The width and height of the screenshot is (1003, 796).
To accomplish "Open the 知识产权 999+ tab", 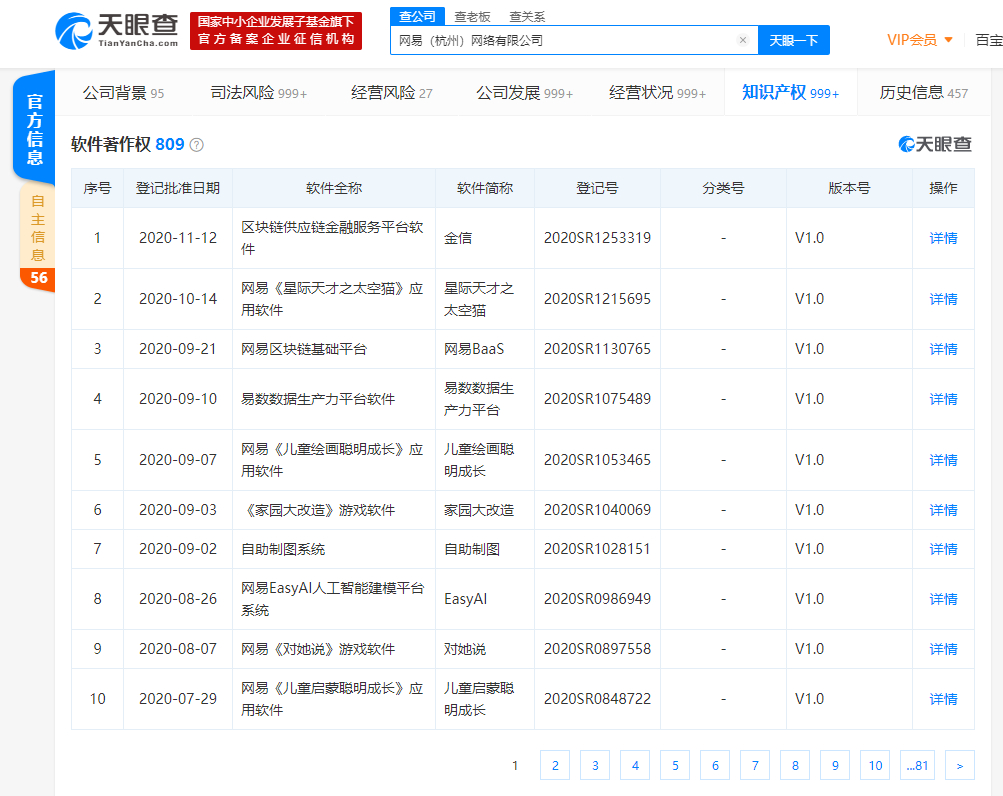I will [x=791, y=93].
